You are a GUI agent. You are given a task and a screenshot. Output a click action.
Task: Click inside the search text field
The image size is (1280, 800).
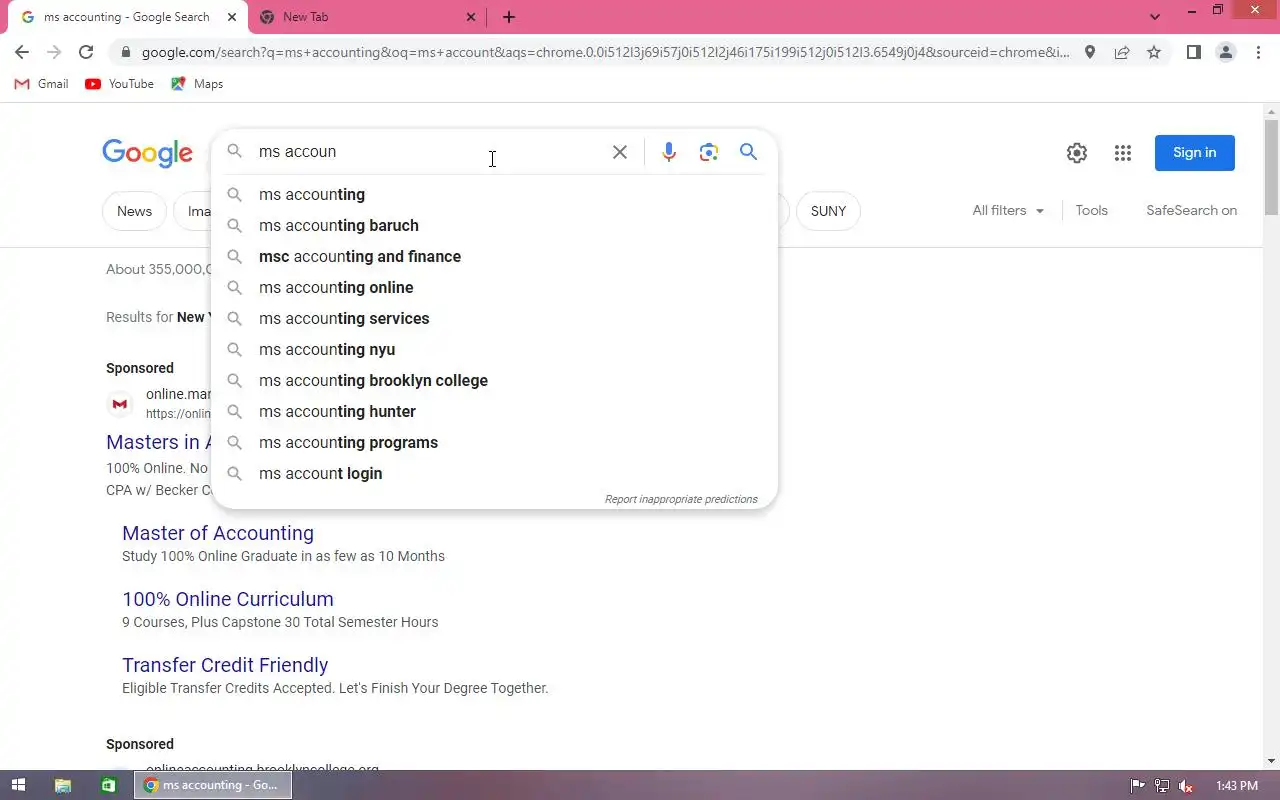tap(430, 152)
